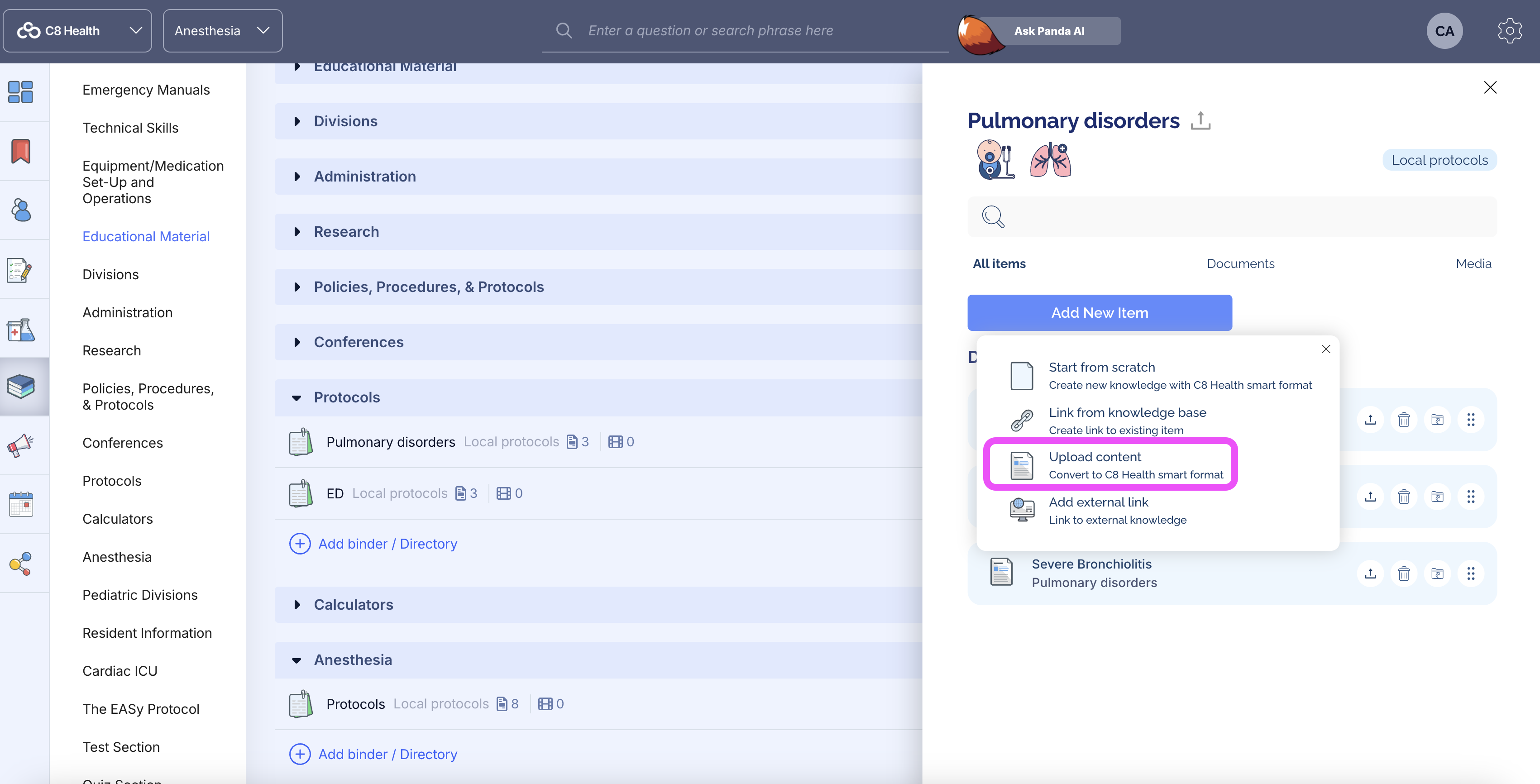1540x784 pixels.
Task: Click the share icon next to Pulmonary disorders title
Action: 1202,120
